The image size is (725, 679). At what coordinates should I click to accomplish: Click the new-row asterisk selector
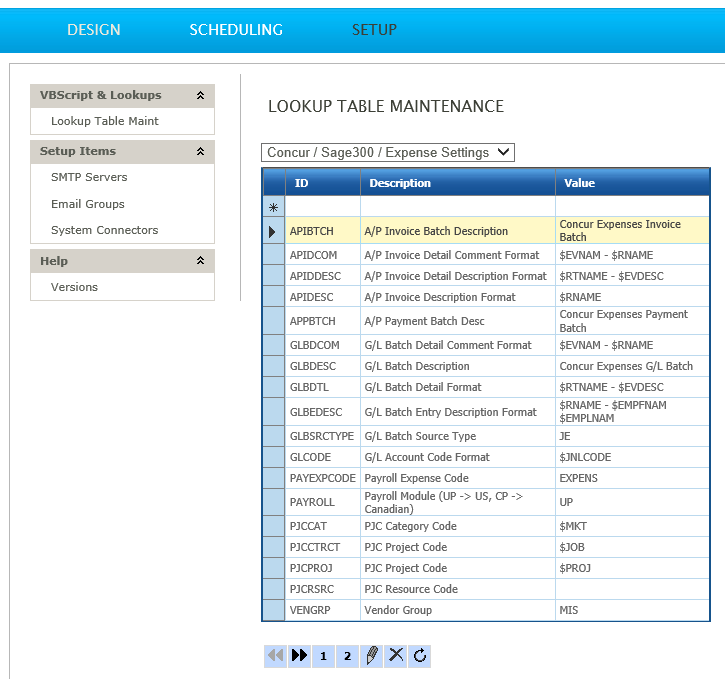[x=273, y=207]
